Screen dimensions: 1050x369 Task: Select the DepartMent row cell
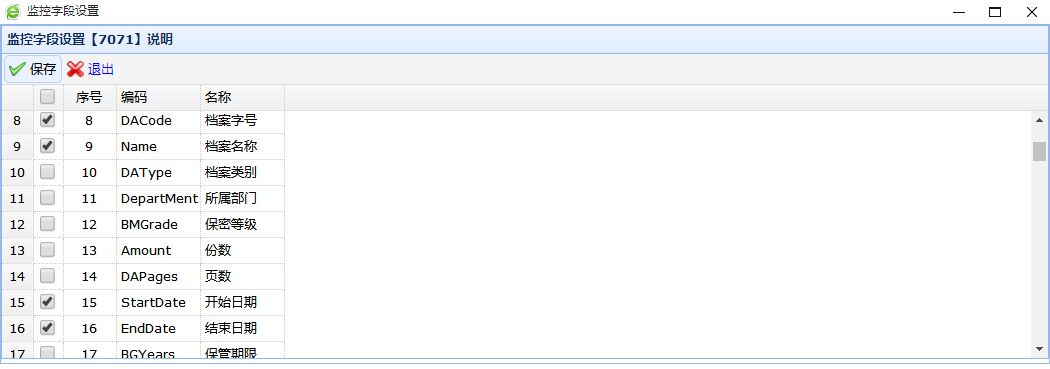(x=158, y=198)
